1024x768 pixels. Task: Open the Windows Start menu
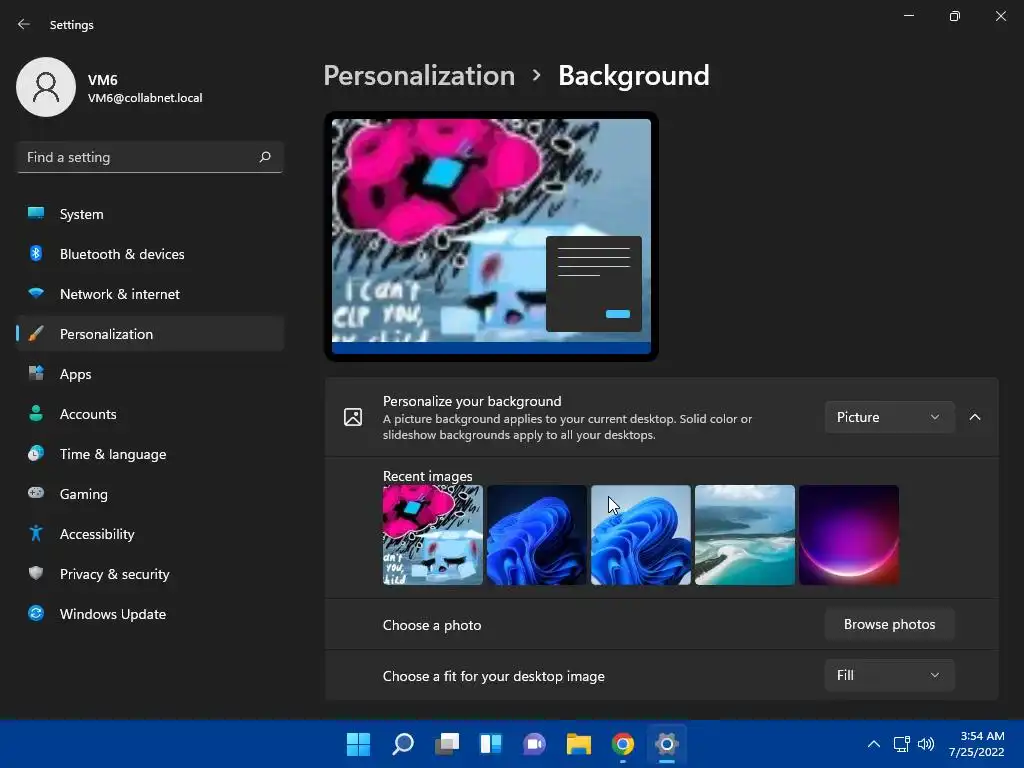[358, 744]
